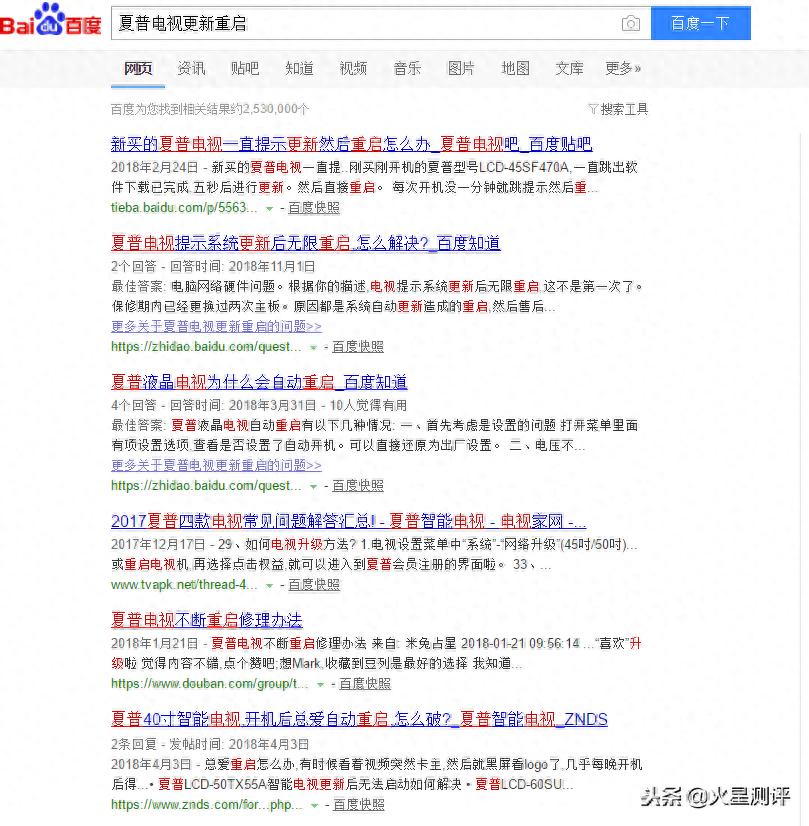Click the camera icon for image search
This screenshot has width=809, height=826.
630,23
